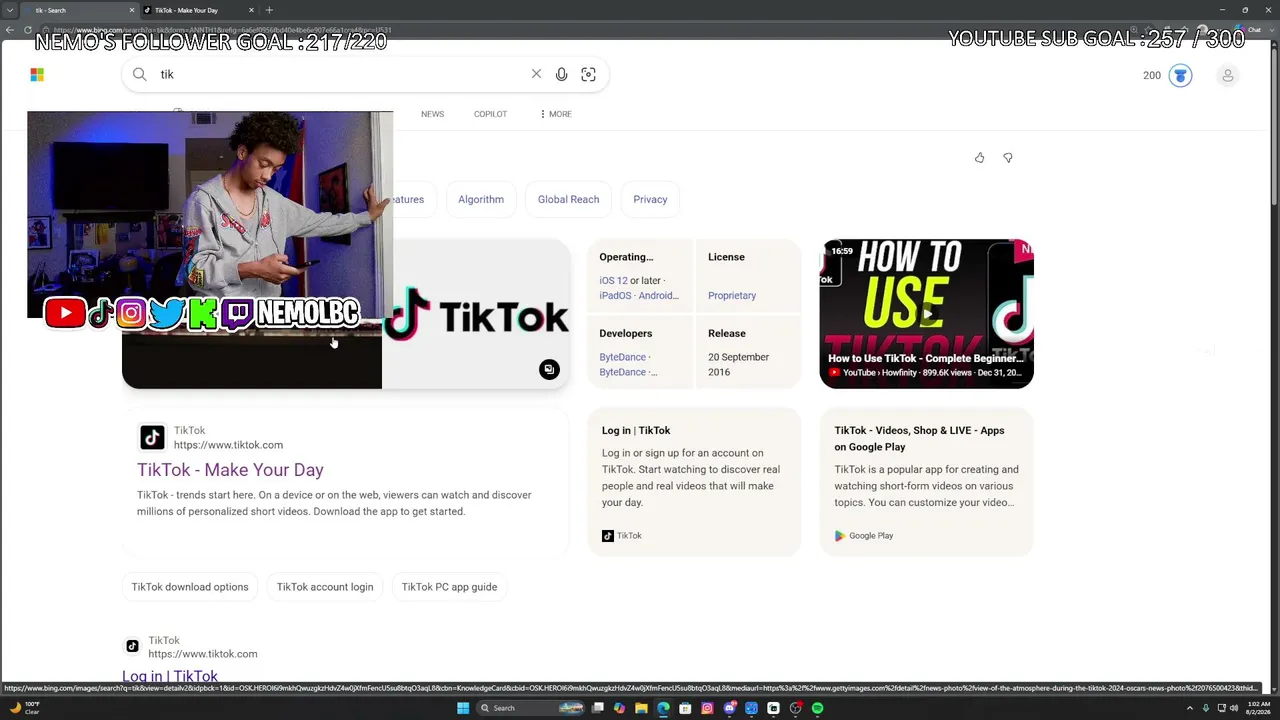Expand the MORE search categories menu
The image size is (1280, 720).
point(555,114)
